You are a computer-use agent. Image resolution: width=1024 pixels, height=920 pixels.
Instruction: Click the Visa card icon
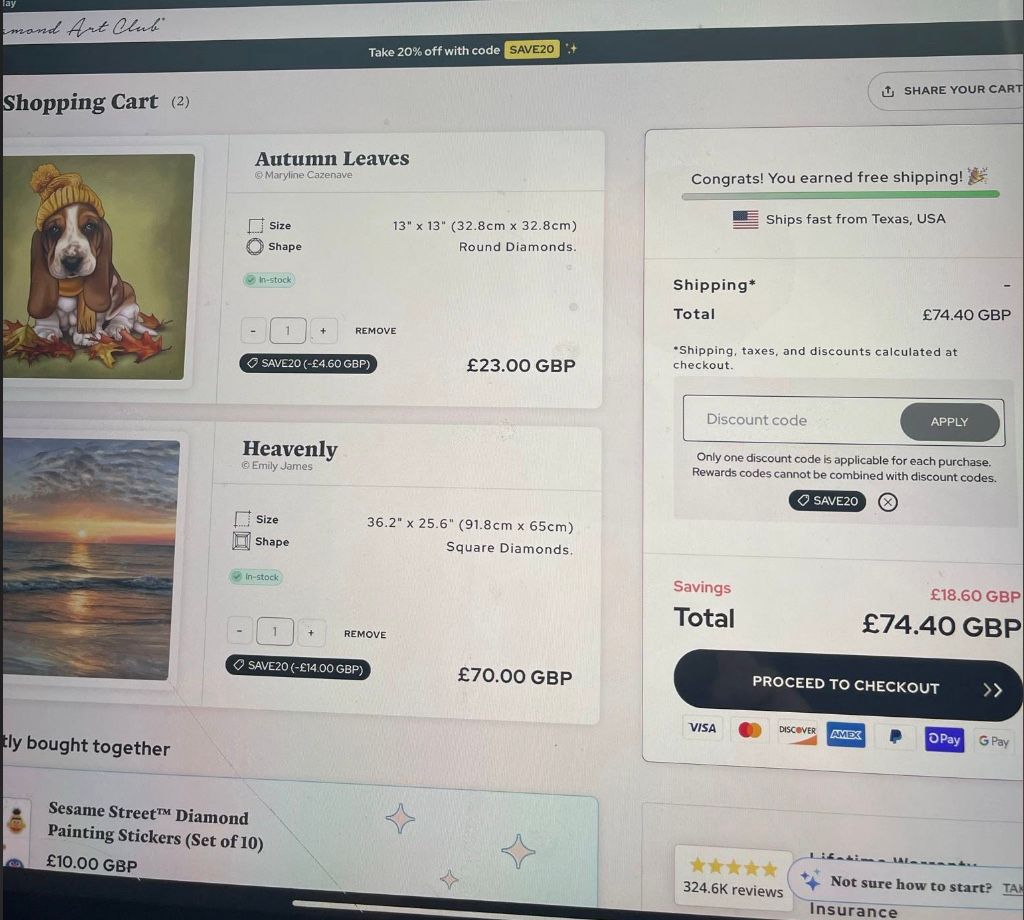(702, 727)
